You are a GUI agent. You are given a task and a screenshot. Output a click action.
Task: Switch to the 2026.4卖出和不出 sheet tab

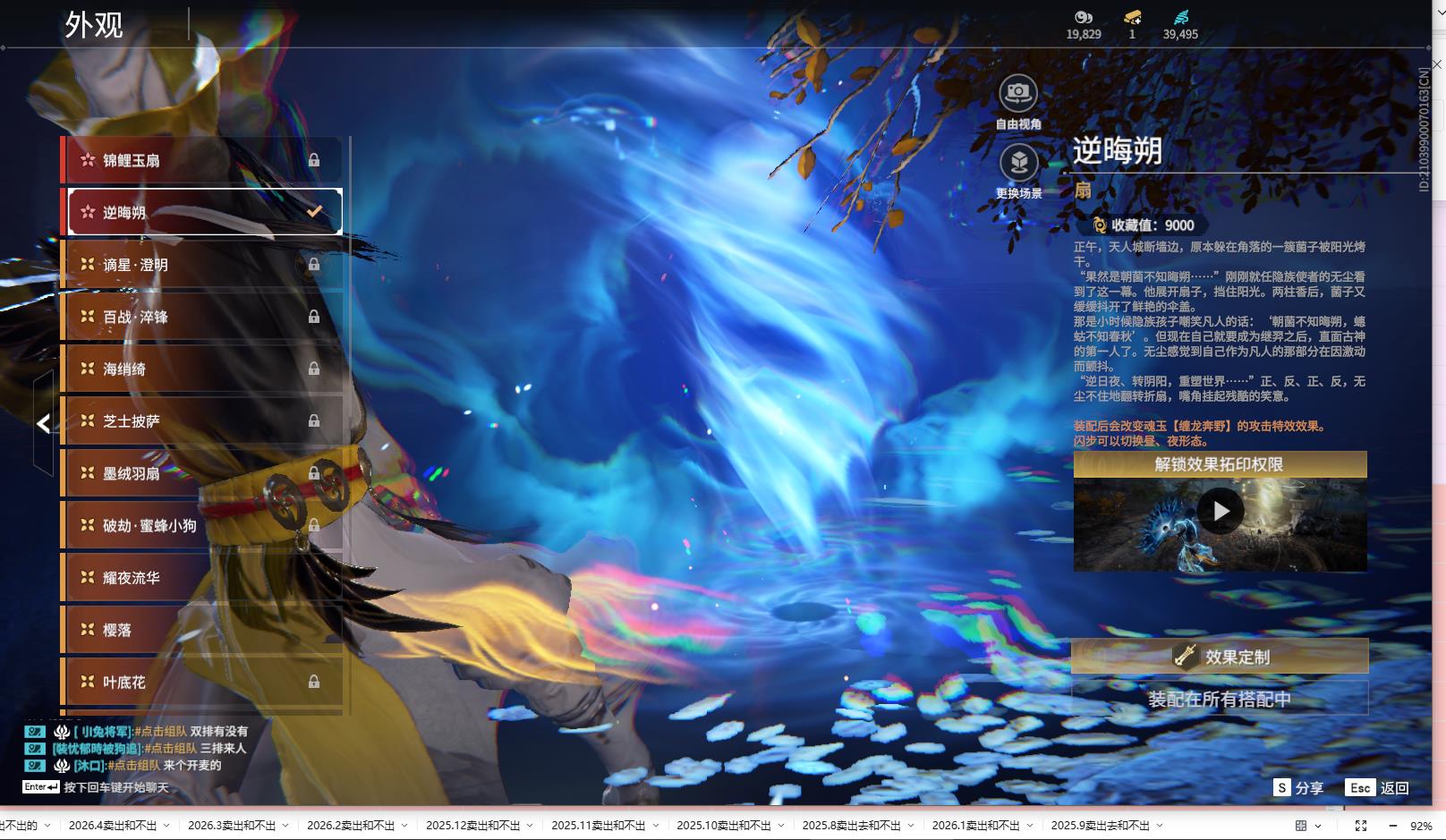tap(113, 826)
